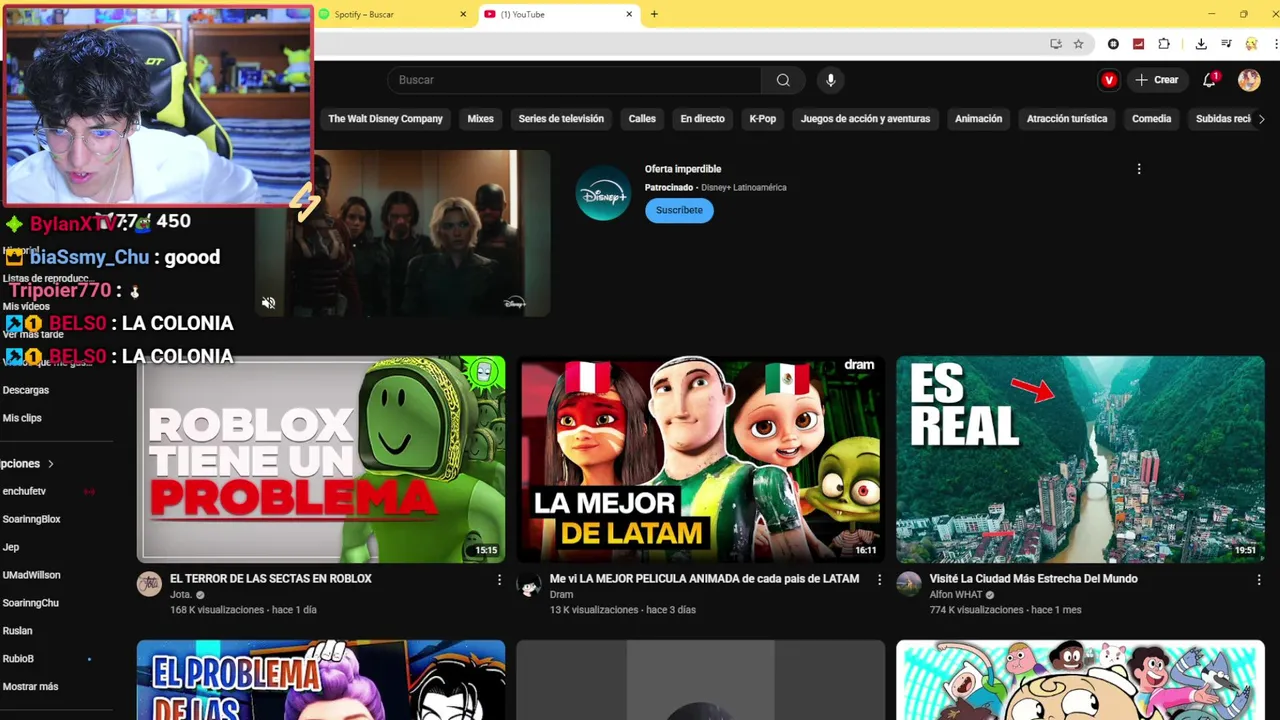Close the YouTube tab

click(629, 14)
